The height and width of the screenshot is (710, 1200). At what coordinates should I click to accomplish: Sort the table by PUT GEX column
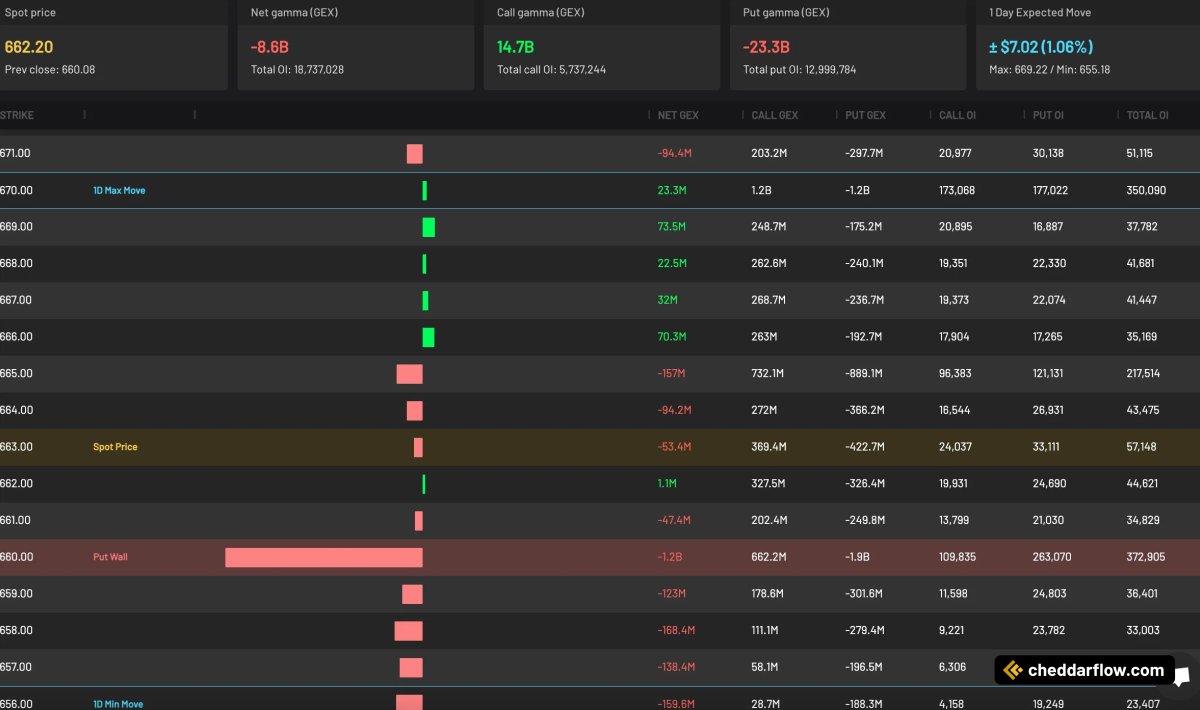tap(866, 115)
